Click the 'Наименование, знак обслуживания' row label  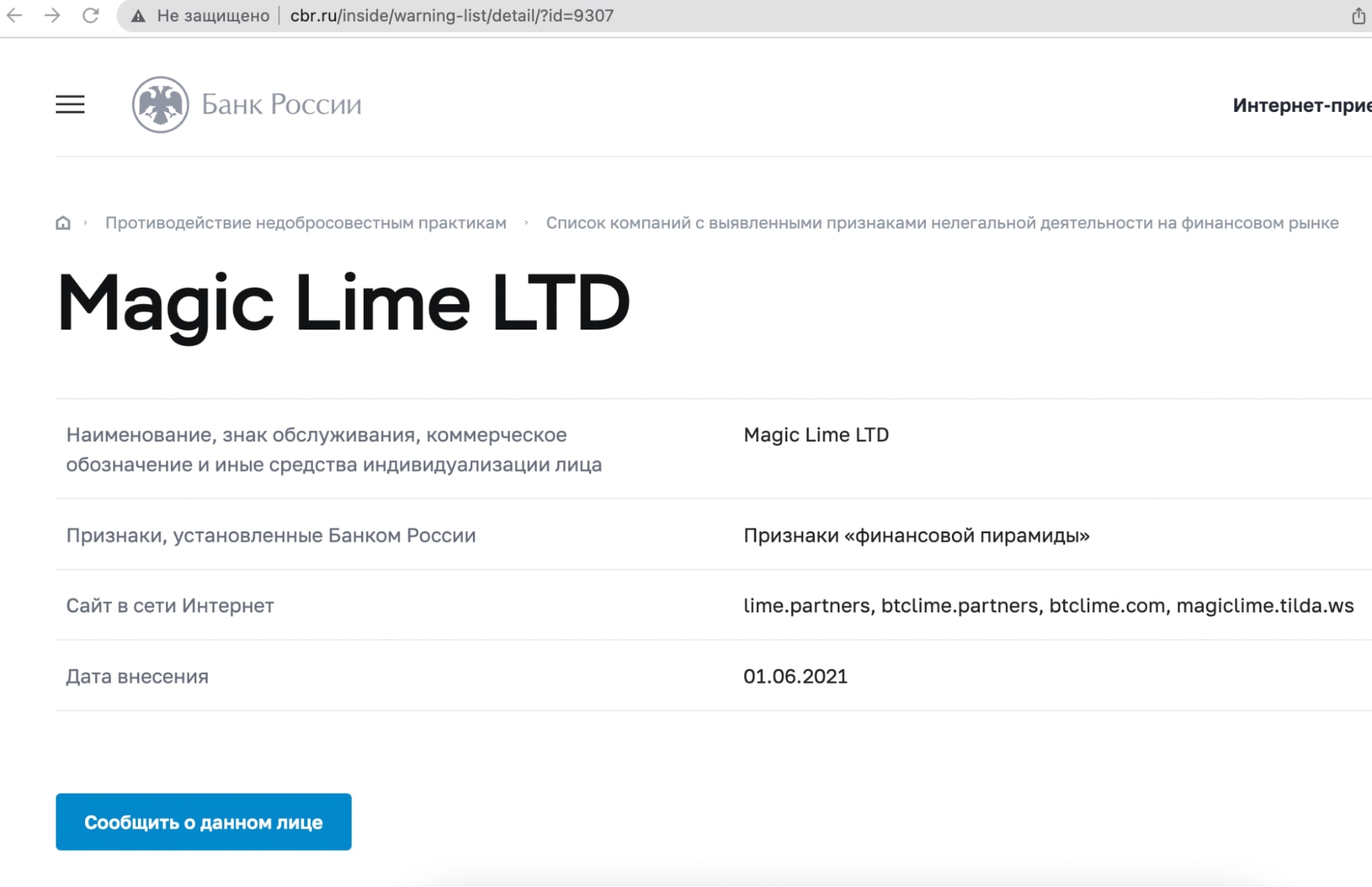click(334, 450)
